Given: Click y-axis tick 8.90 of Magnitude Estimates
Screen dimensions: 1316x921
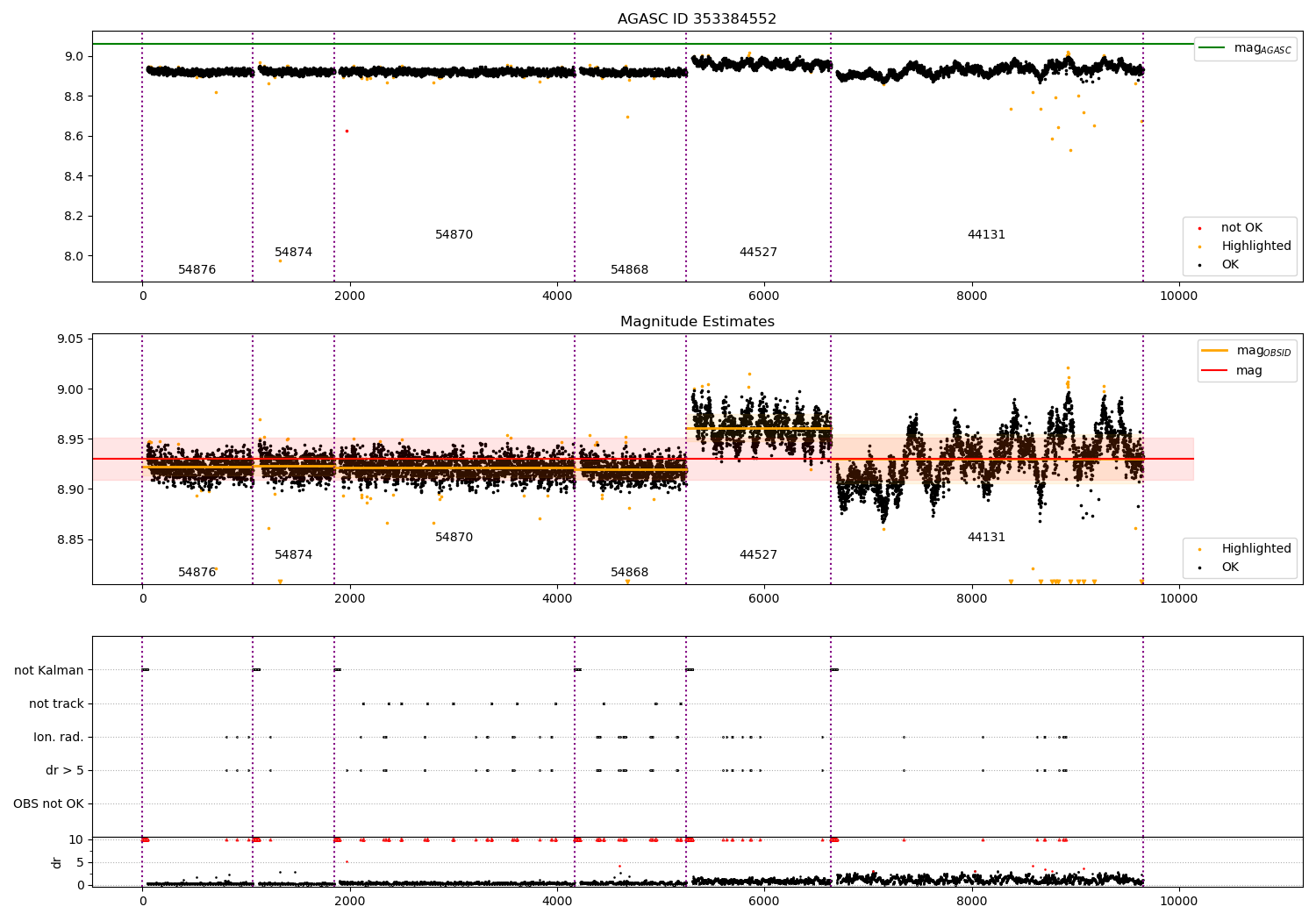Looking at the screenshot, I should [x=70, y=489].
